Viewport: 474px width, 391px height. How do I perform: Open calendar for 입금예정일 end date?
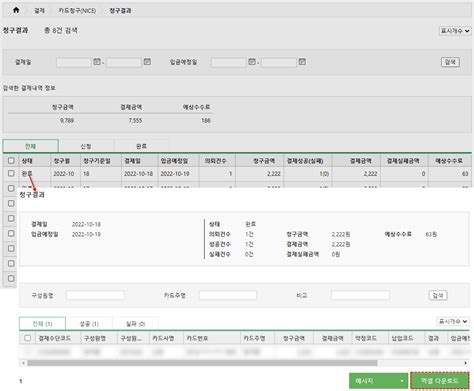tap(302, 62)
